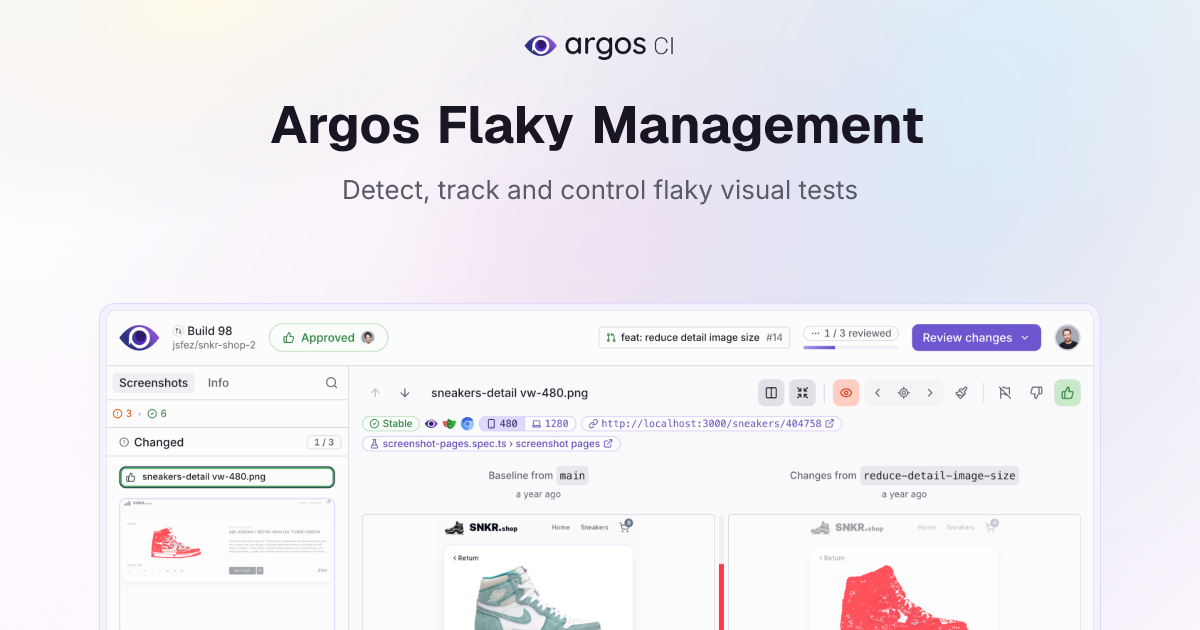1200x630 pixels.
Task: Go to the previous change with the left chevron
Action: pos(877,393)
